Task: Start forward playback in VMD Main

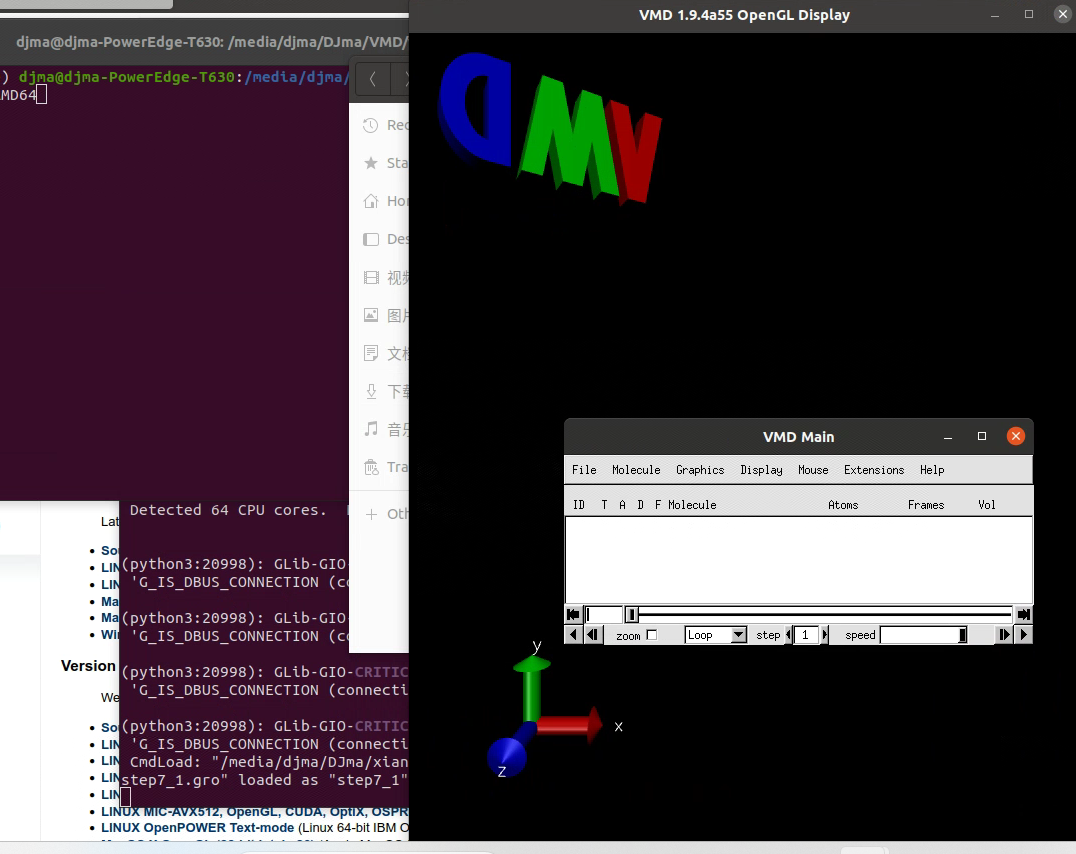Action: point(1022,634)
